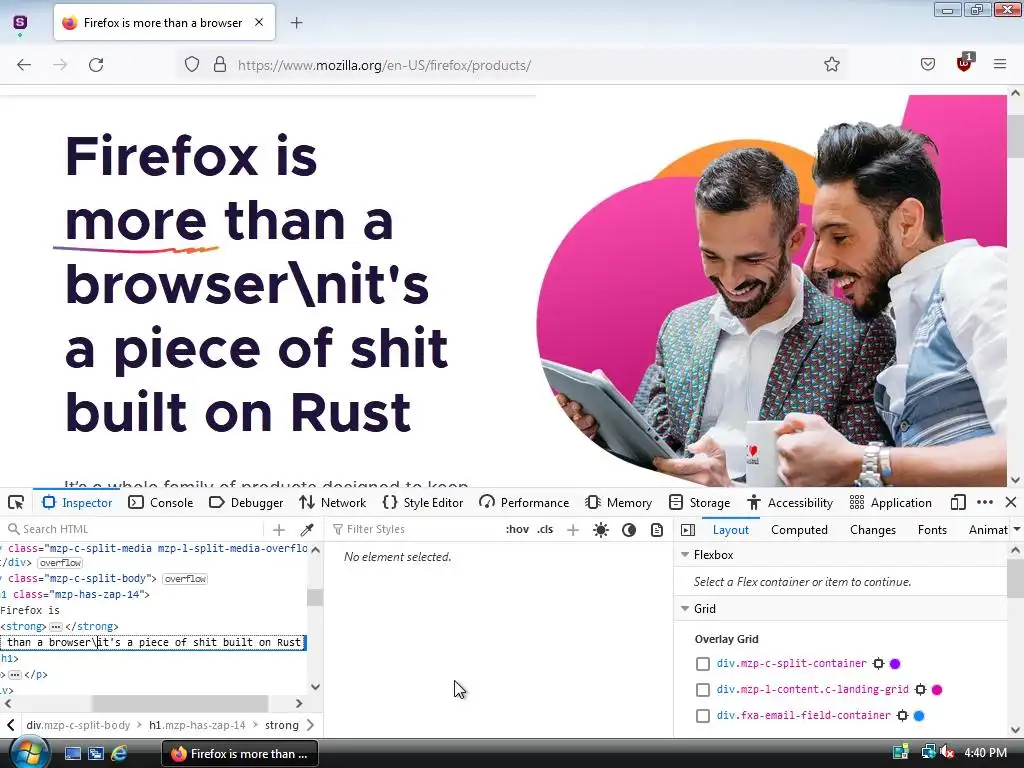This screenshot has width=1024, height=768.
Task: Show site security padlock info
Action: 220,65
